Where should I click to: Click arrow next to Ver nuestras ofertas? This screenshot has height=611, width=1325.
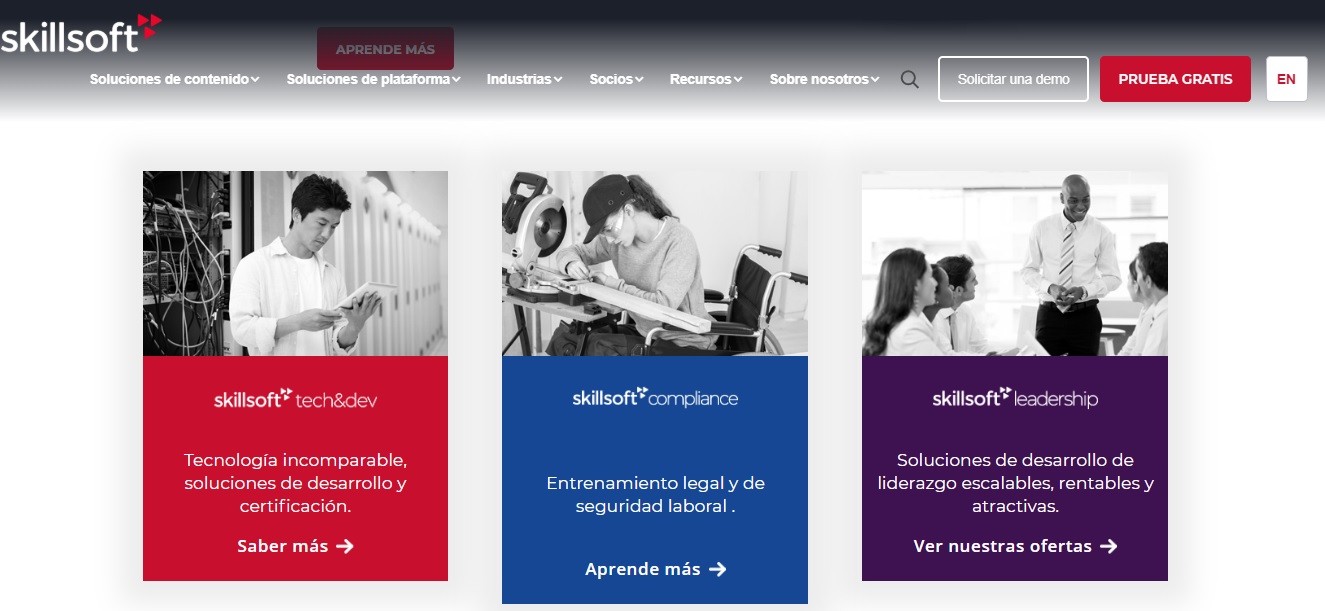coord(1108,546)
